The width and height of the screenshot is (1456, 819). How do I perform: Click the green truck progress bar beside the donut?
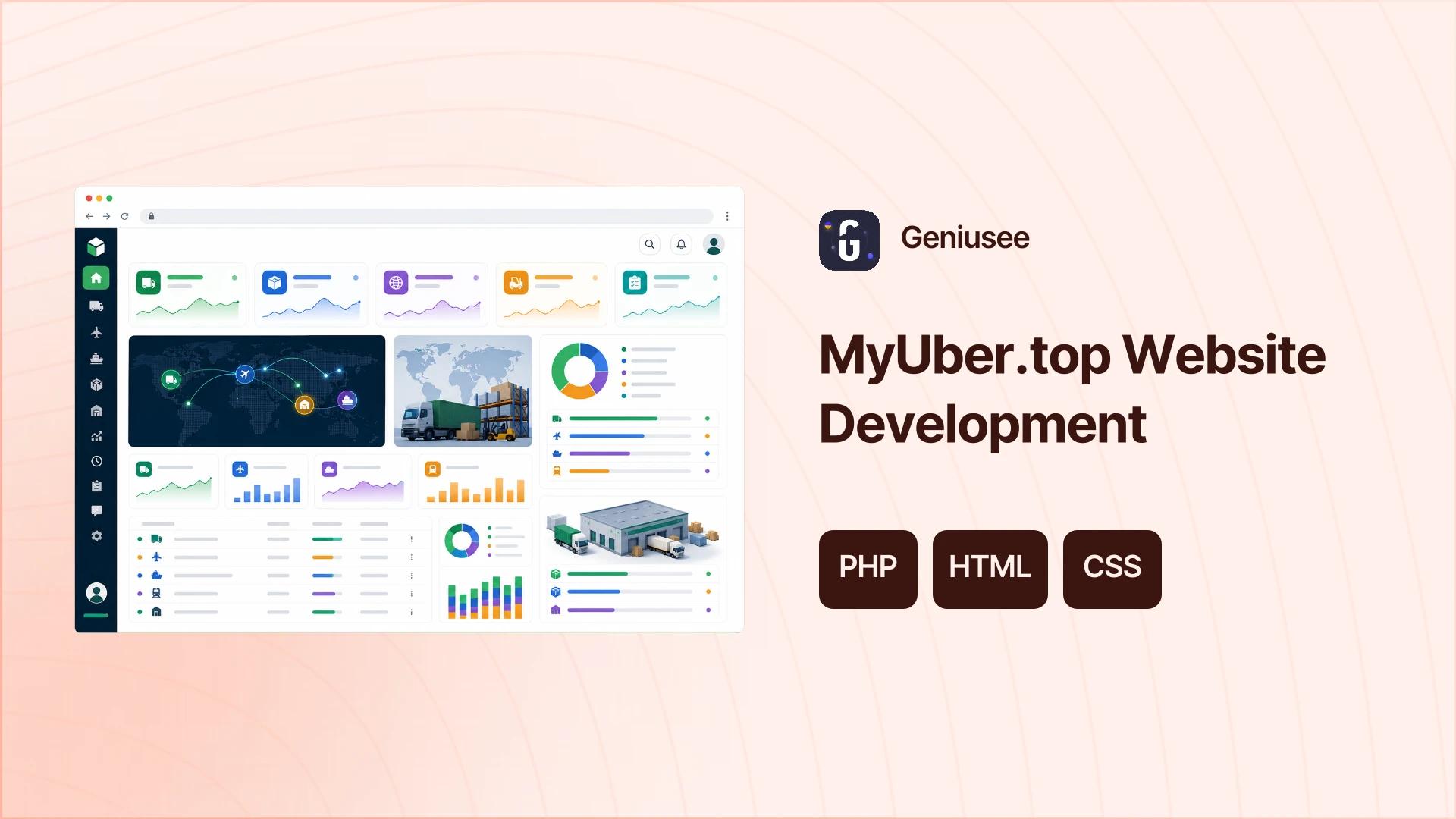630,419
